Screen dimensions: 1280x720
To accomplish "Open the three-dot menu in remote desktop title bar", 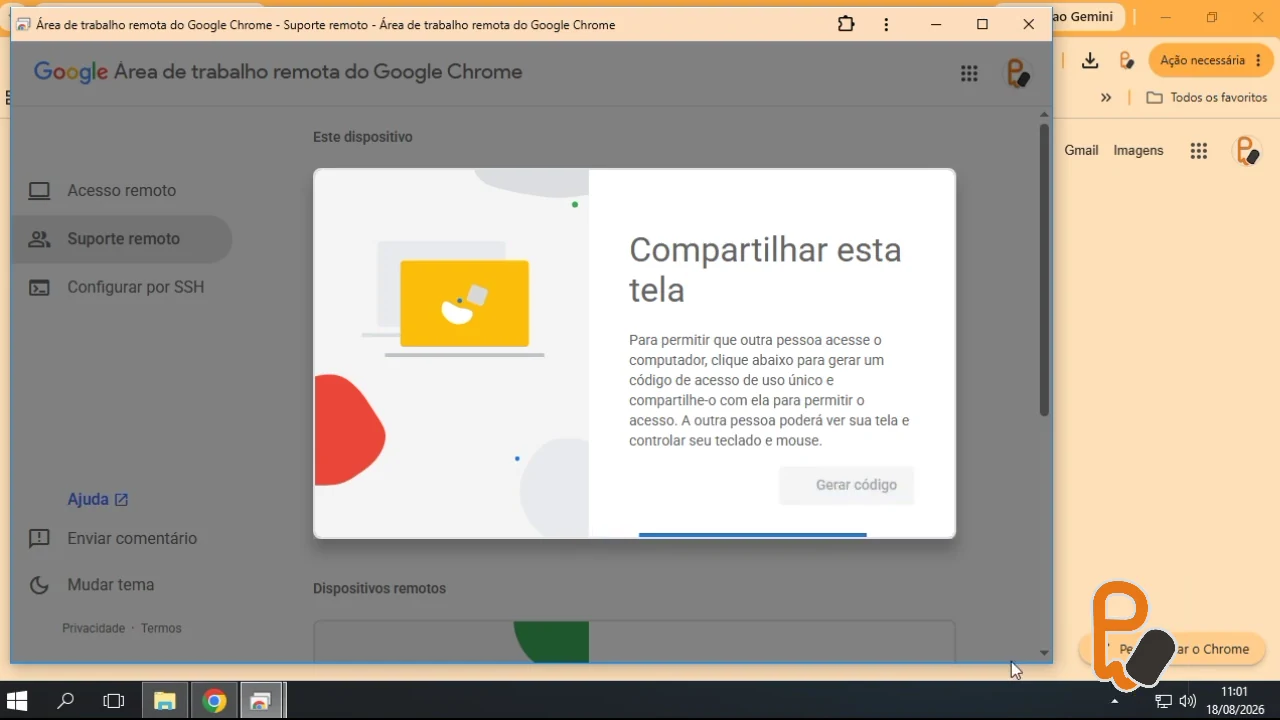I will pyautogui.click(x=886, y=24).
